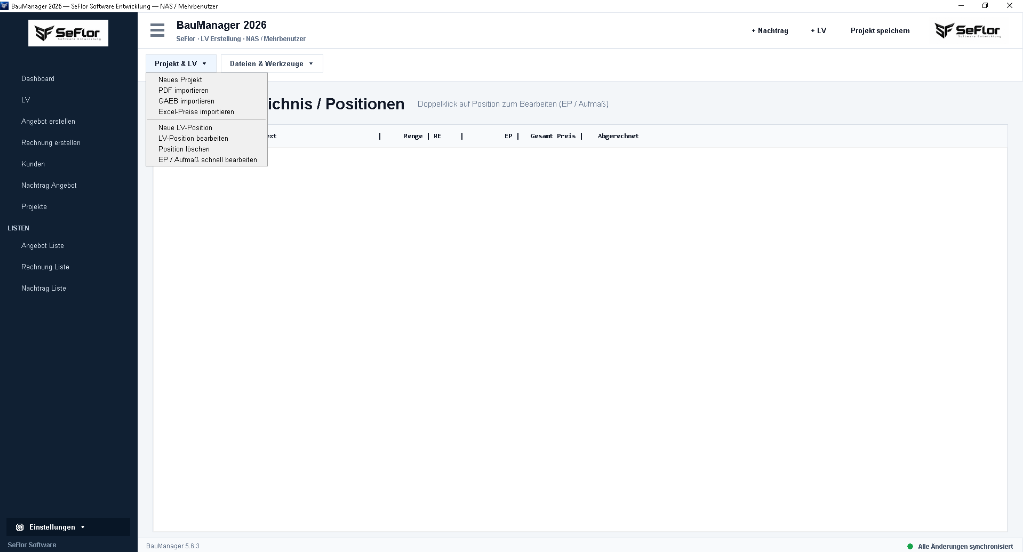Click the SeFlor Software footer text
The image size is (1023, 552).
(32, 545)
